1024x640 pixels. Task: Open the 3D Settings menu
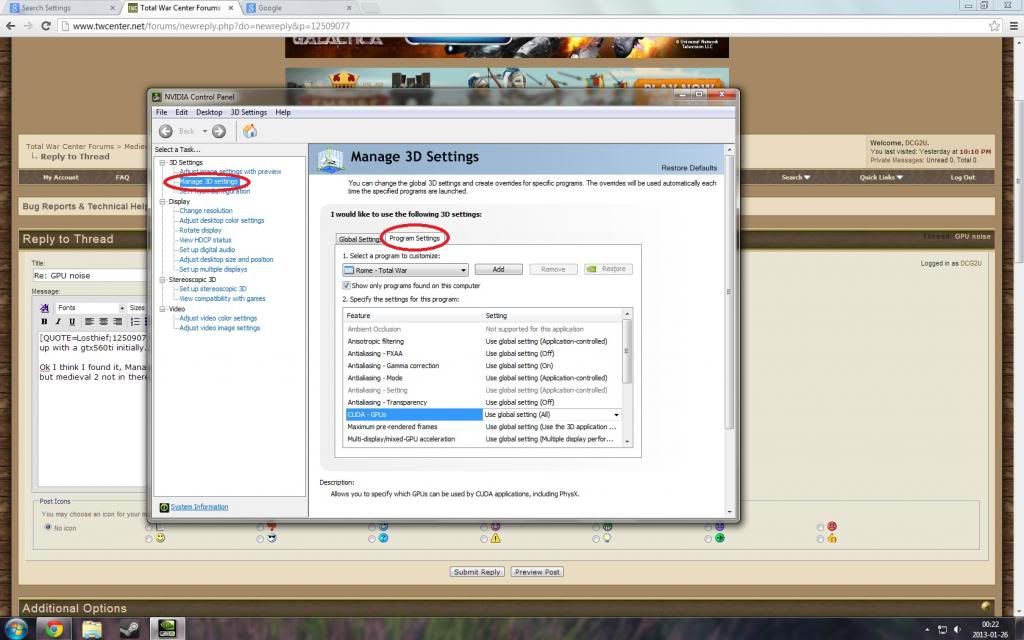[x=248, y=112]
